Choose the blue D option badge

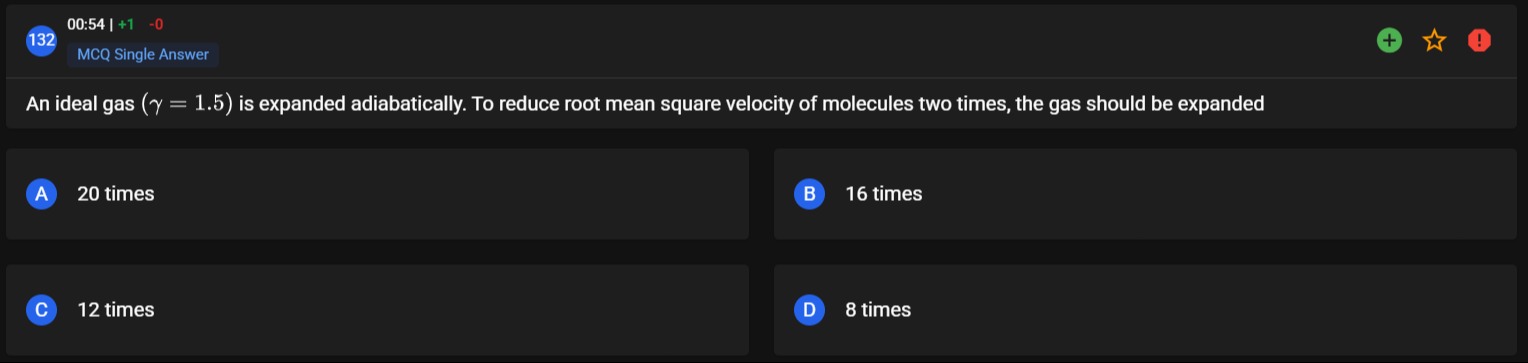pos(809,310)
